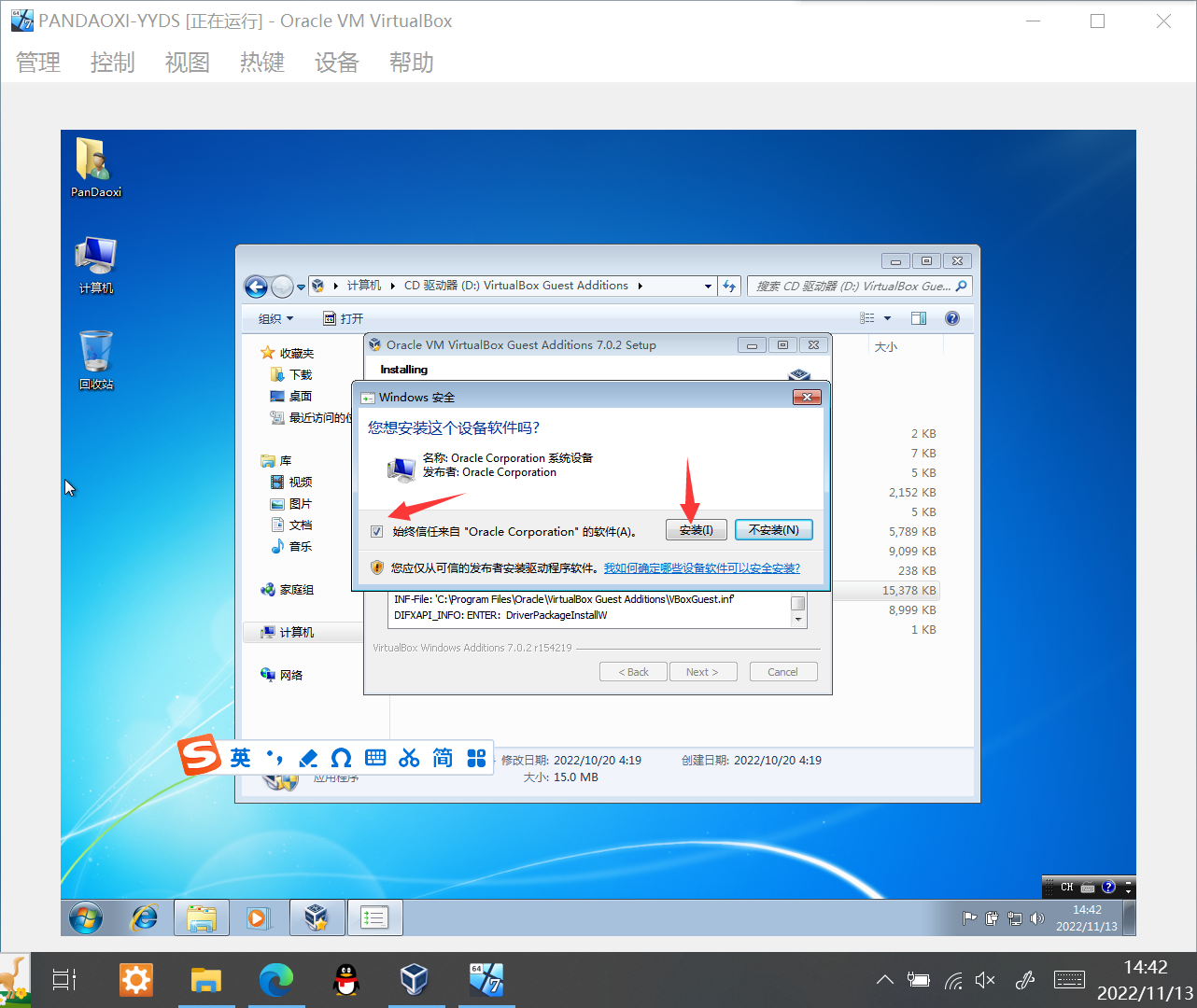
Task: Toggle Sogou punctuation mode button
Action: 275,758
